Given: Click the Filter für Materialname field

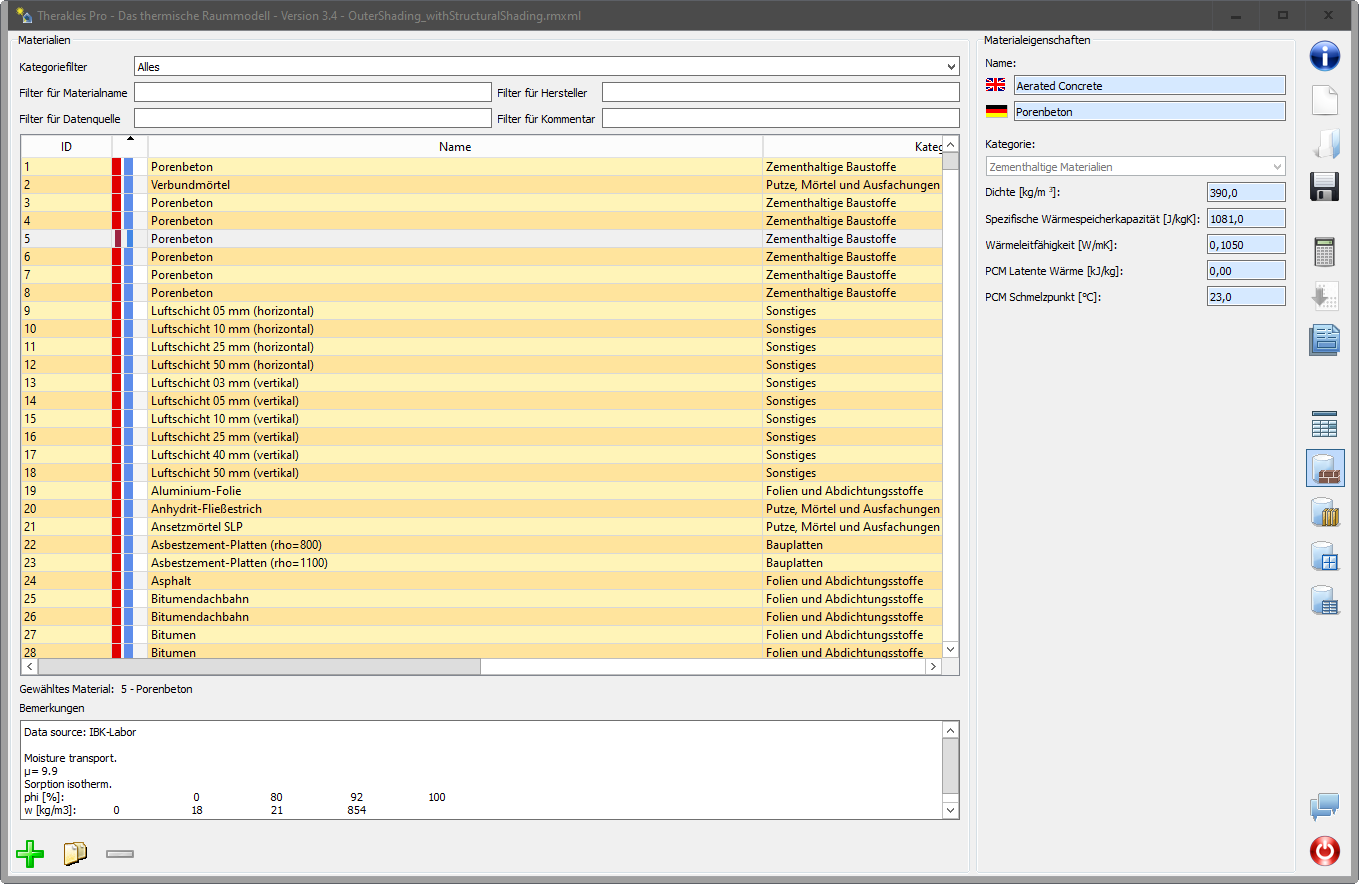Looking at the screenshot, I should (x=311, y=93).
